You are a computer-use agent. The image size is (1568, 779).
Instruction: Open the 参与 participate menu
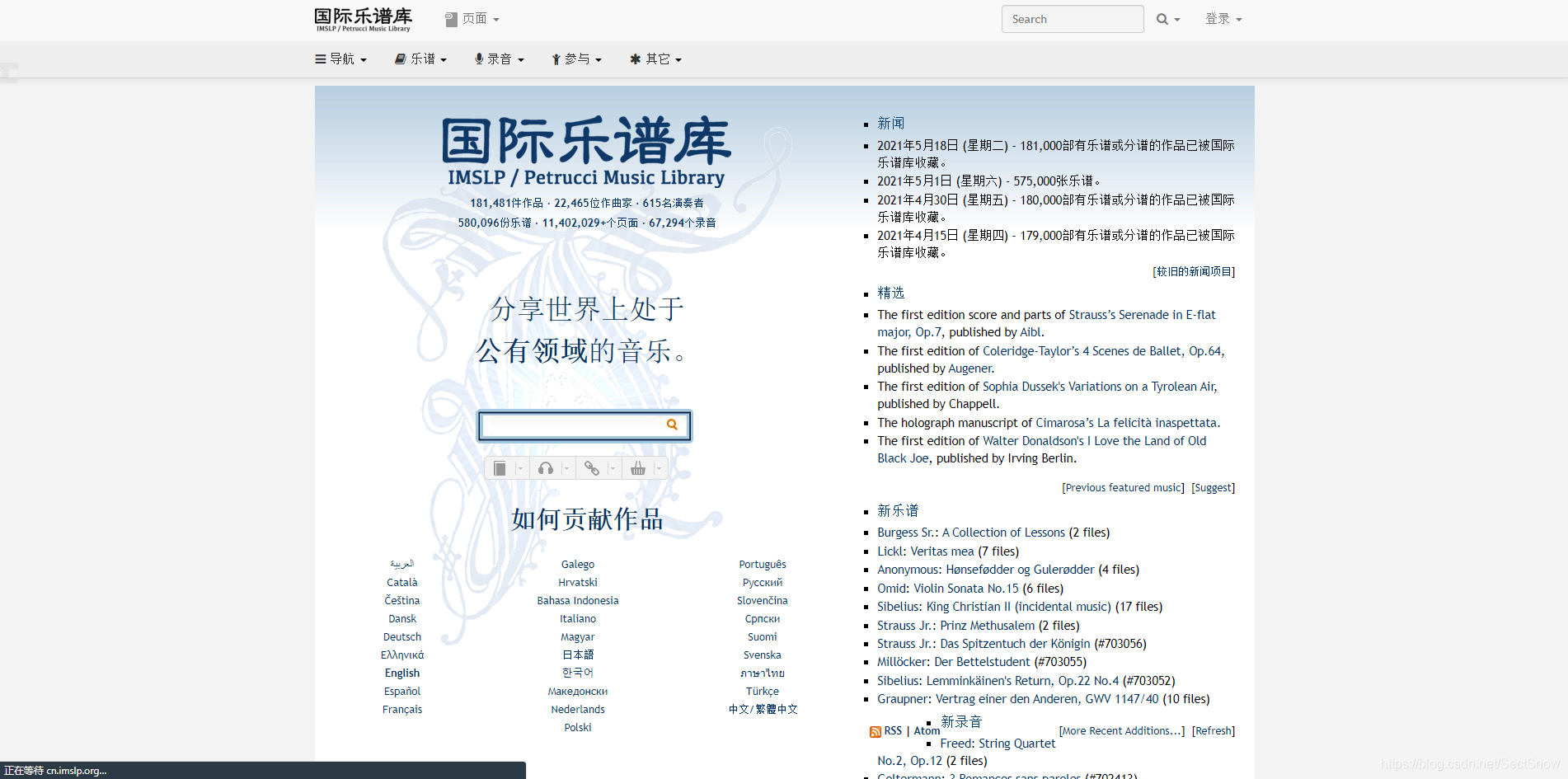pos(577,59)
